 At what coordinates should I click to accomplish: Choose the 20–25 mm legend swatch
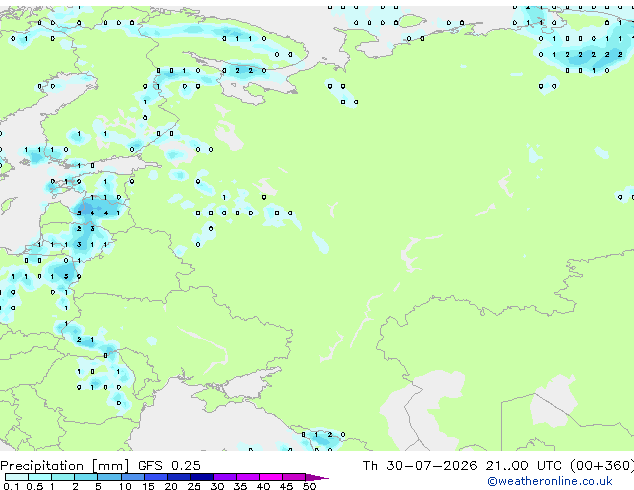[179, 477]
